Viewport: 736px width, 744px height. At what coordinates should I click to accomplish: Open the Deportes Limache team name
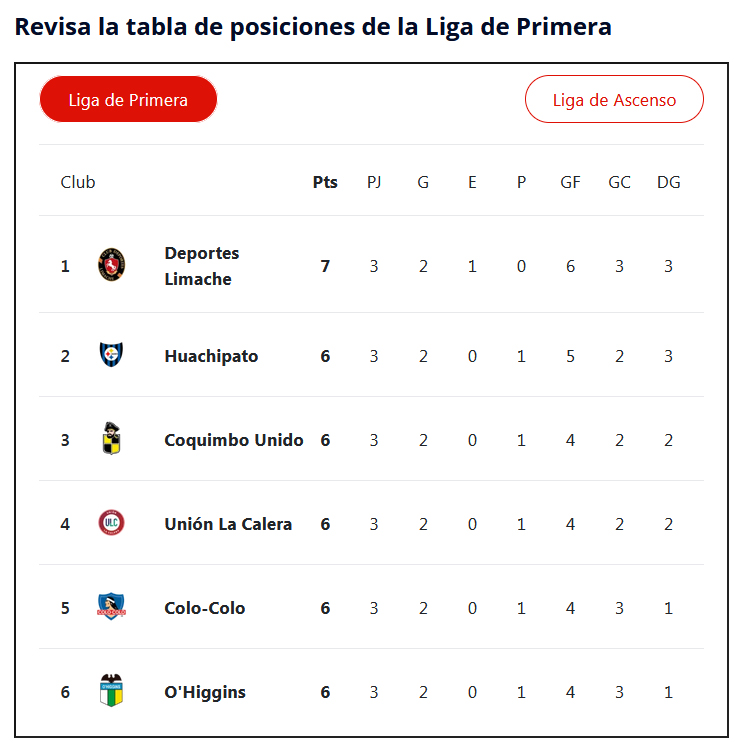click(x=202, y=266)
